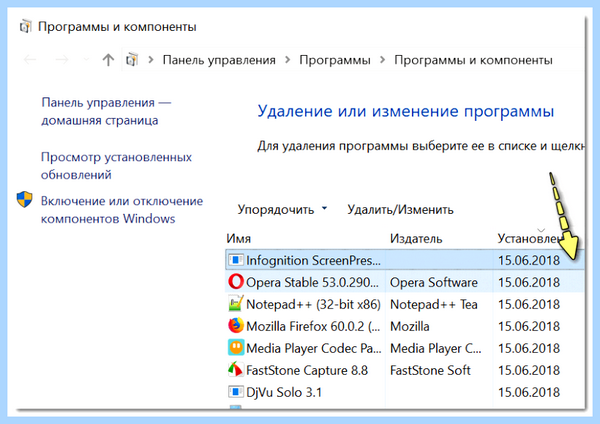Select Media Player Codec Pa... program name
The width and height of the screenshot is (600, 424).
click(x=314, y=348)
